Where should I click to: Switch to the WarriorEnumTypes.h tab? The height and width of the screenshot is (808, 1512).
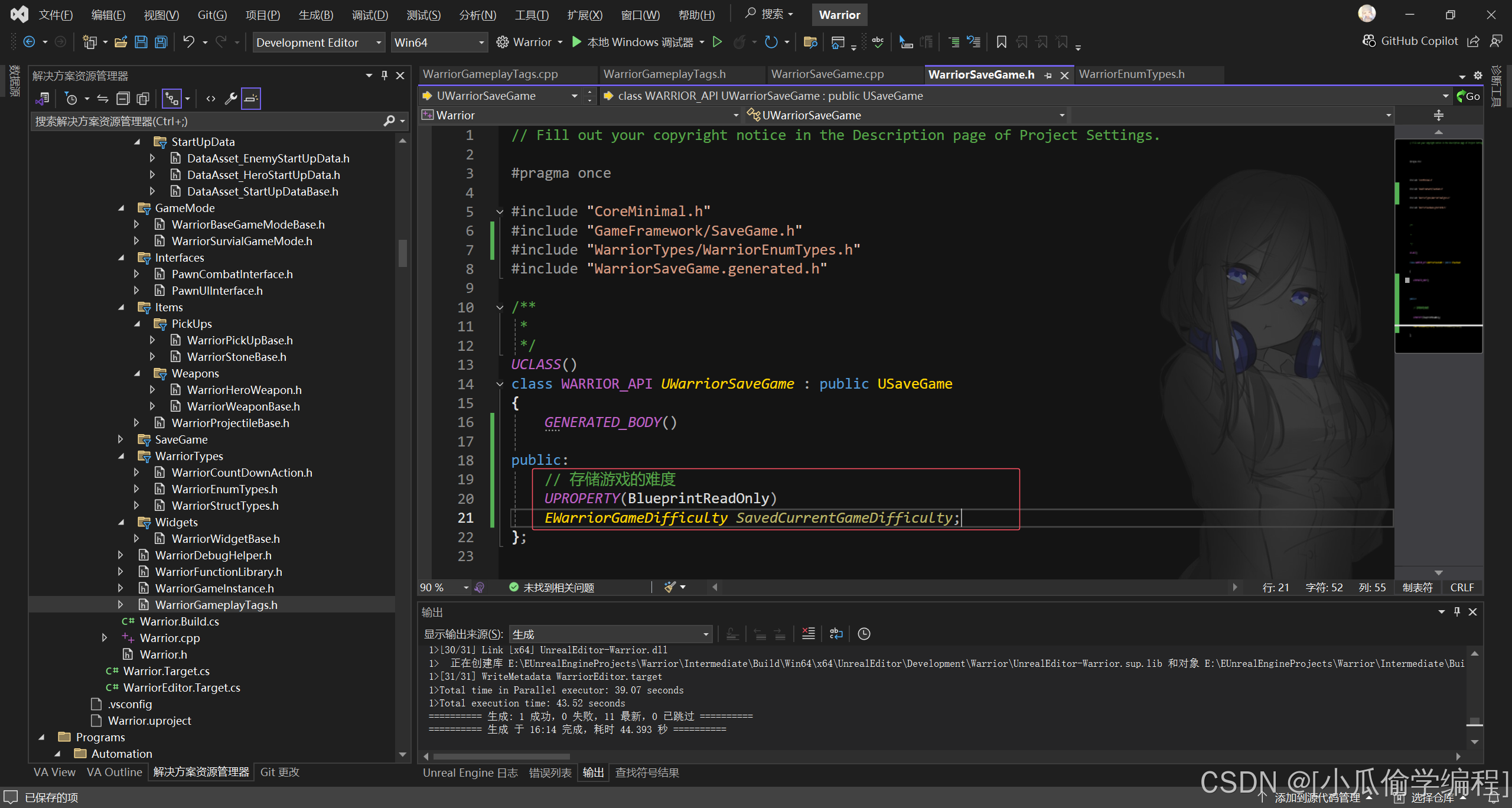(x=1131, y=74)
